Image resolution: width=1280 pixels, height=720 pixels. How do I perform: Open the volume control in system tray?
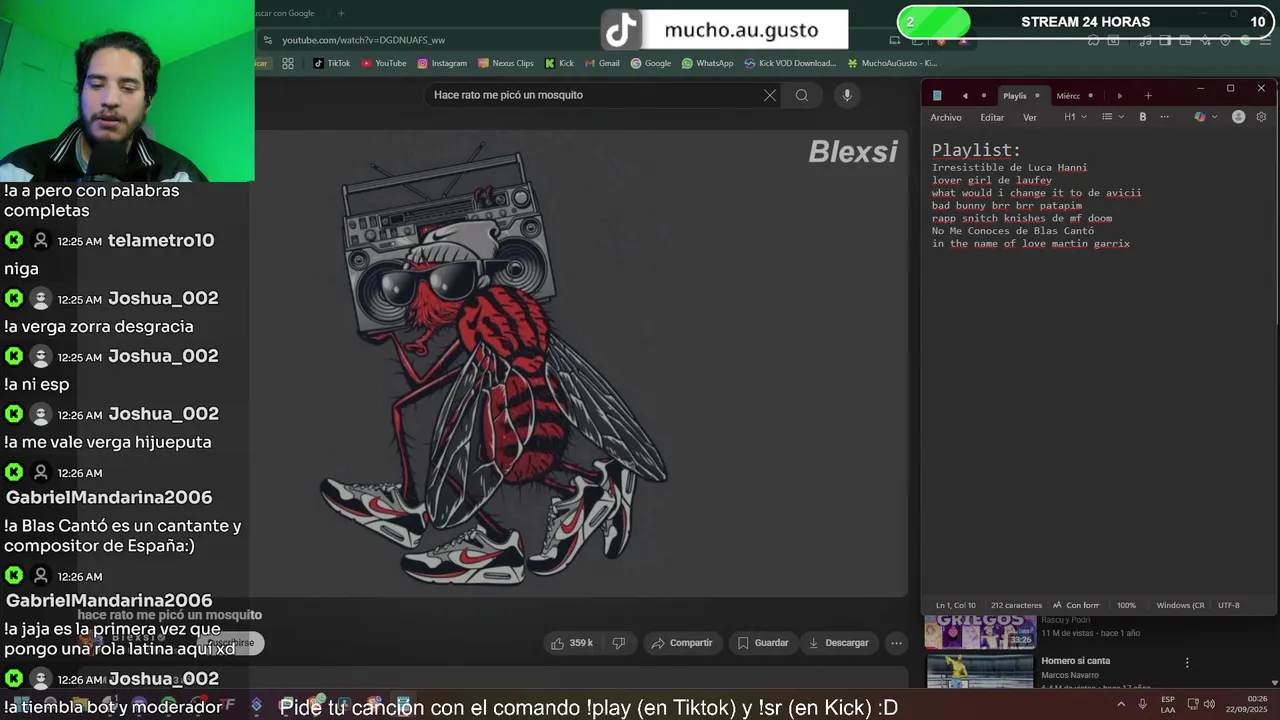point(1210,704)
